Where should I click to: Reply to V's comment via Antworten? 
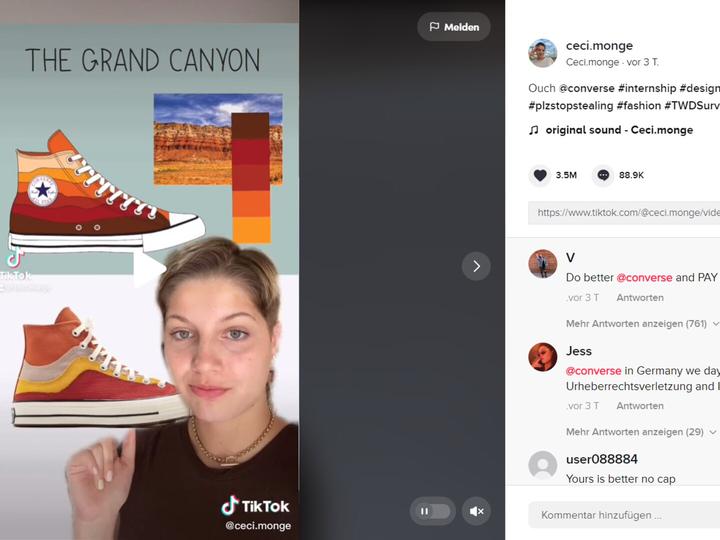(x=640, y=298)
